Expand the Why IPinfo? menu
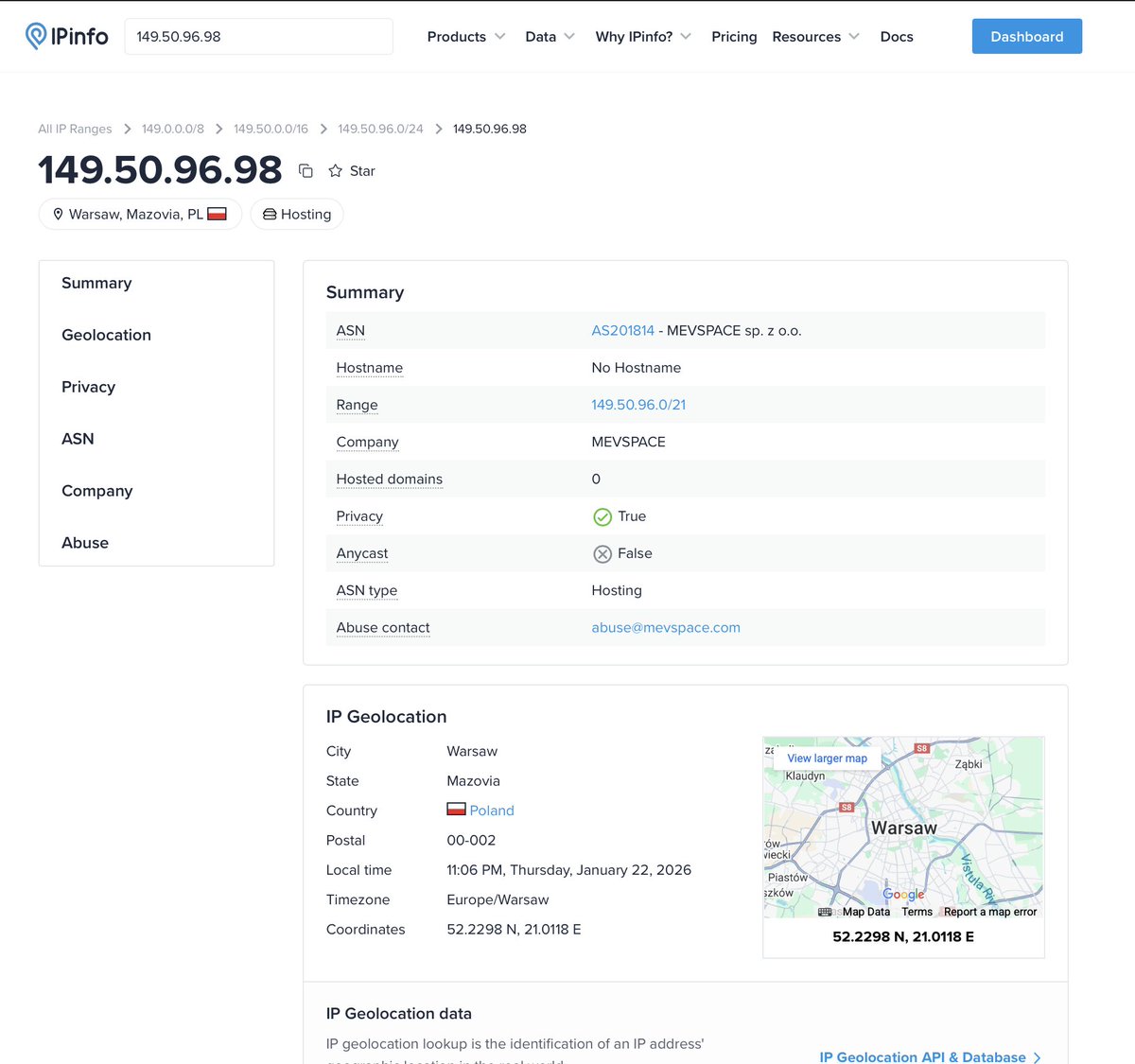The height and width of the screenshot is (1064, 1135). 643,37
